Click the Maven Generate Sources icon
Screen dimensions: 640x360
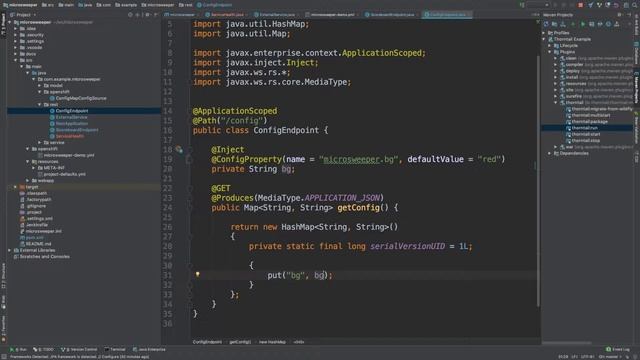[554, 24]
